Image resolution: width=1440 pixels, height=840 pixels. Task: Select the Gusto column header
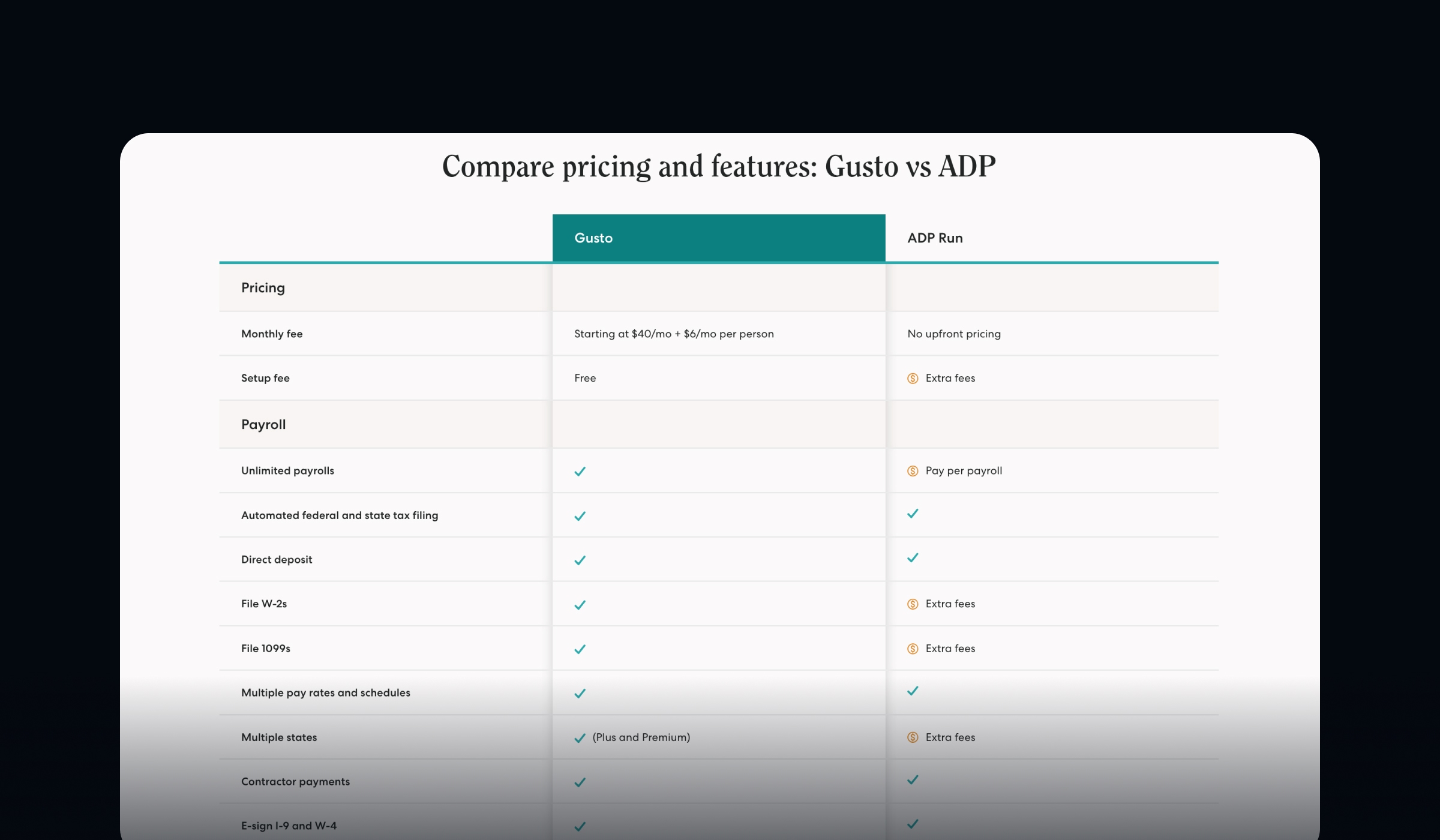pyautogui.click(x=593, y=238)
